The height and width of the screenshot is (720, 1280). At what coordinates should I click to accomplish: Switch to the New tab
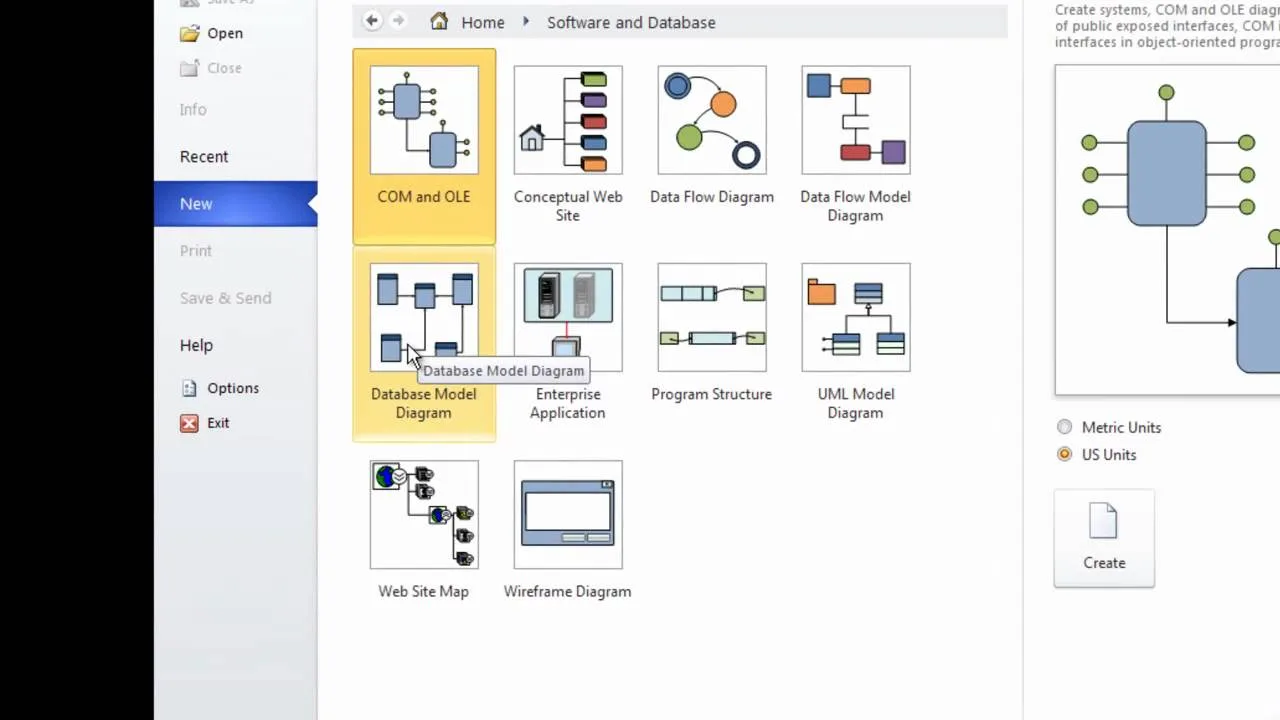coord(236,204)
